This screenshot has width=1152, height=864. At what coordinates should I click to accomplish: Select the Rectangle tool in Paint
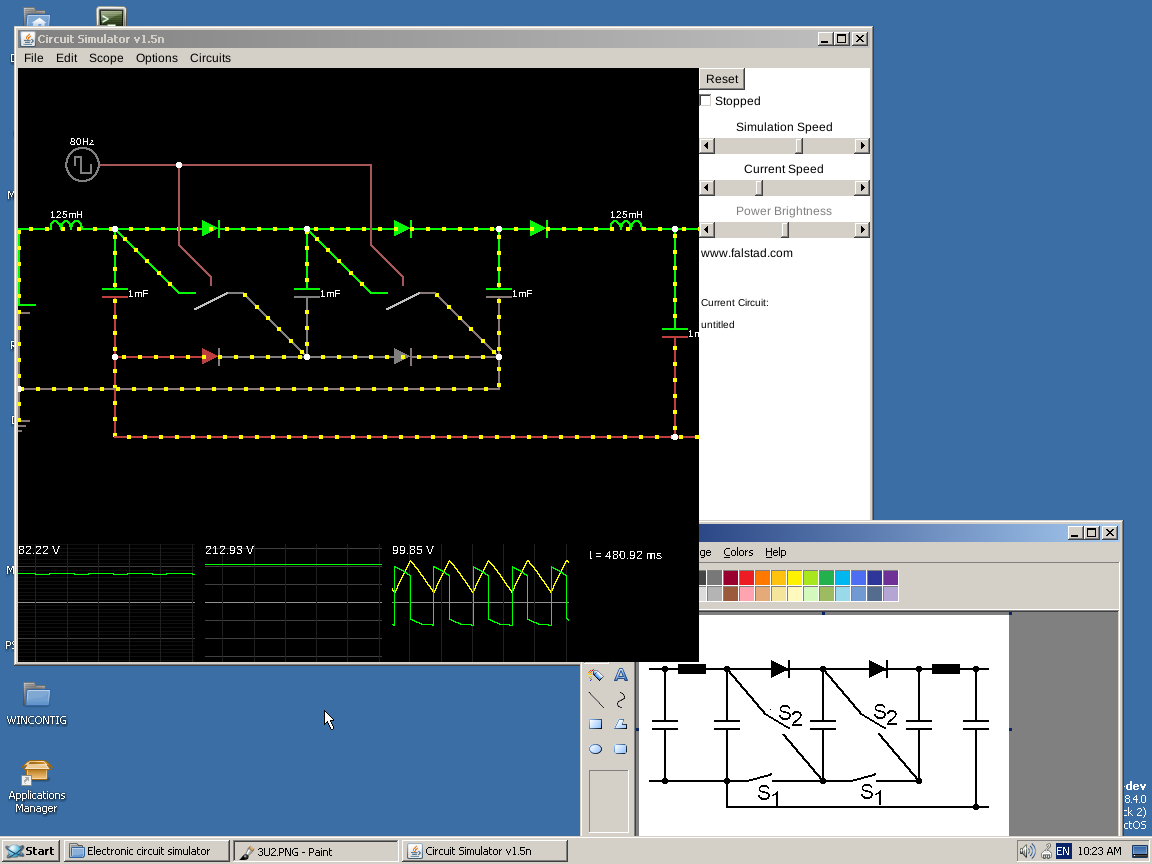click(x=596, y=724)
